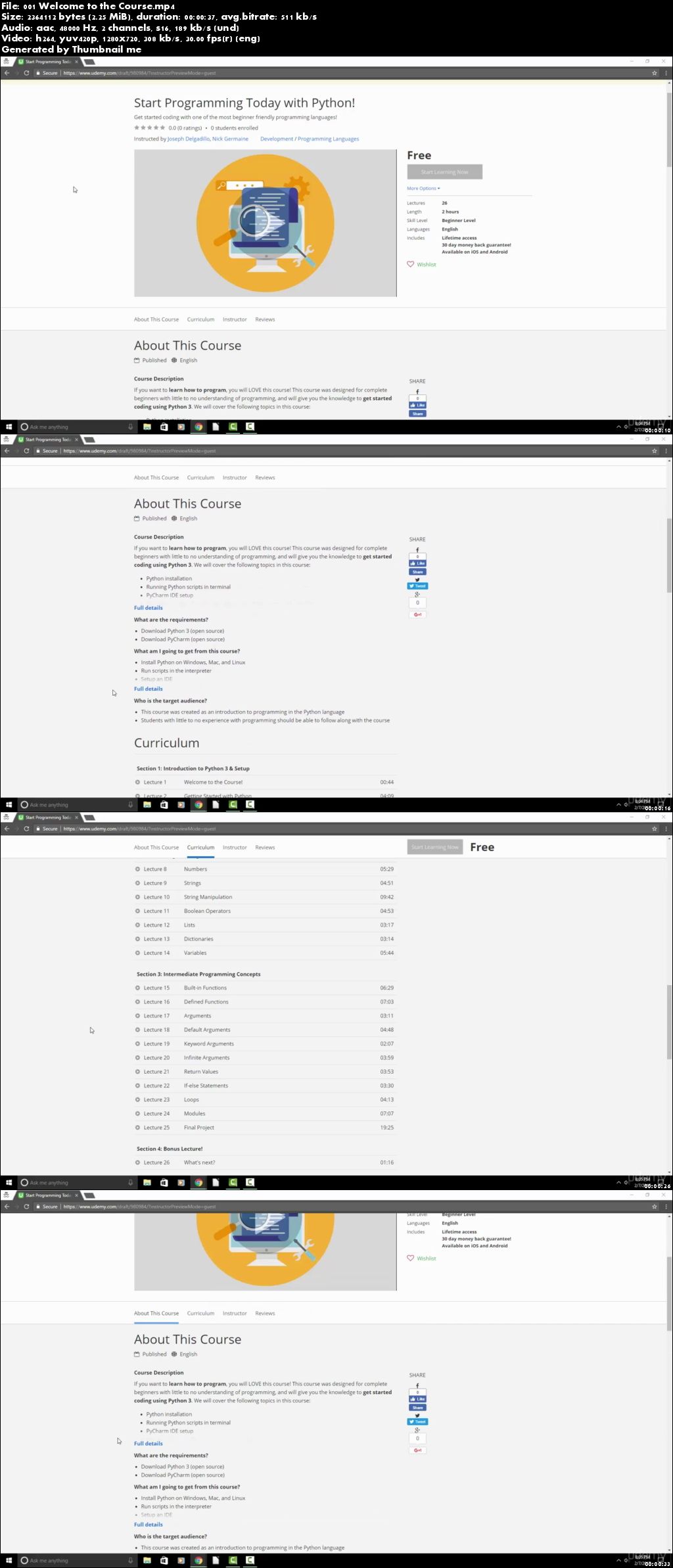
Task: Click the circle icon beside Lecture 18
Action: pos(137,1030)
